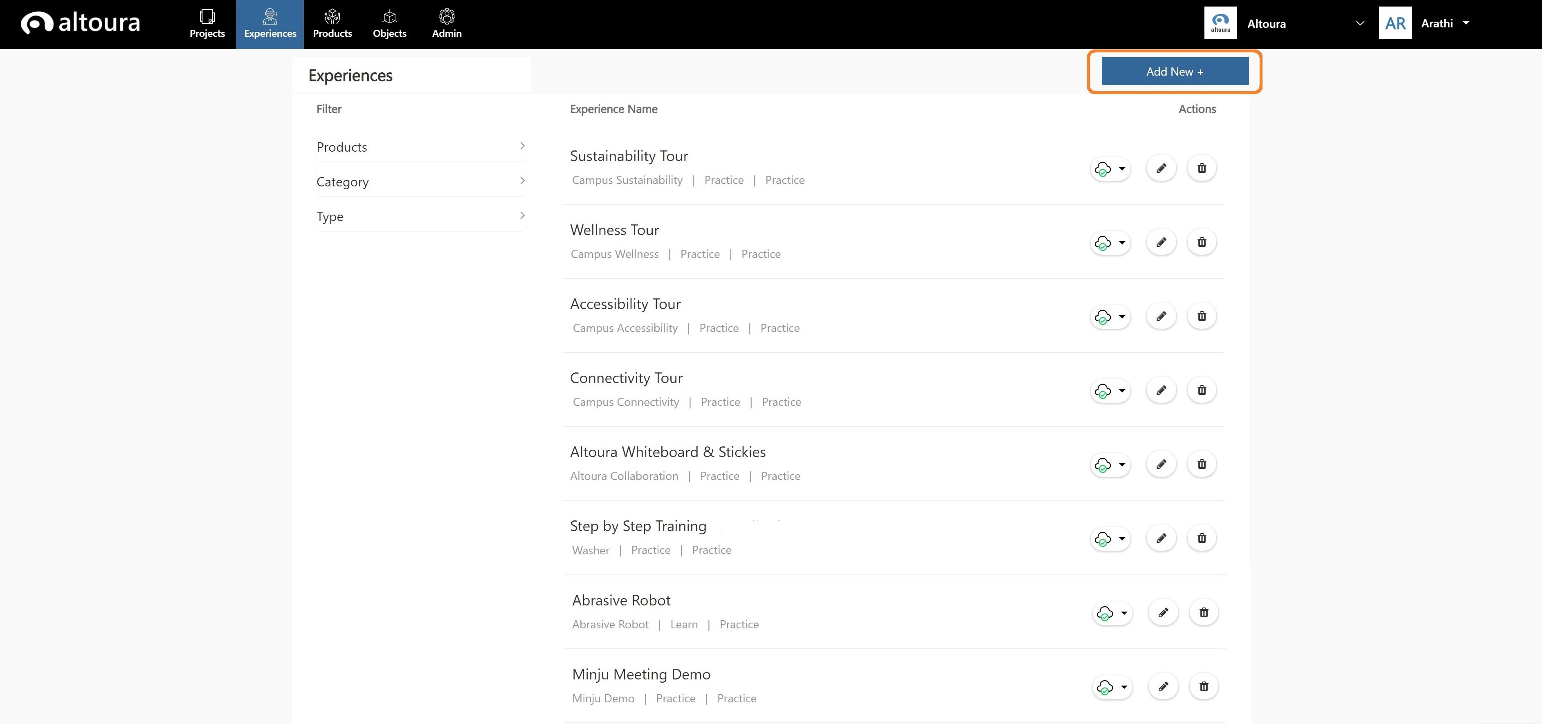Delete the Abrasive Robot experience
The image size is (1568, 724).
tap(1203, 612)
